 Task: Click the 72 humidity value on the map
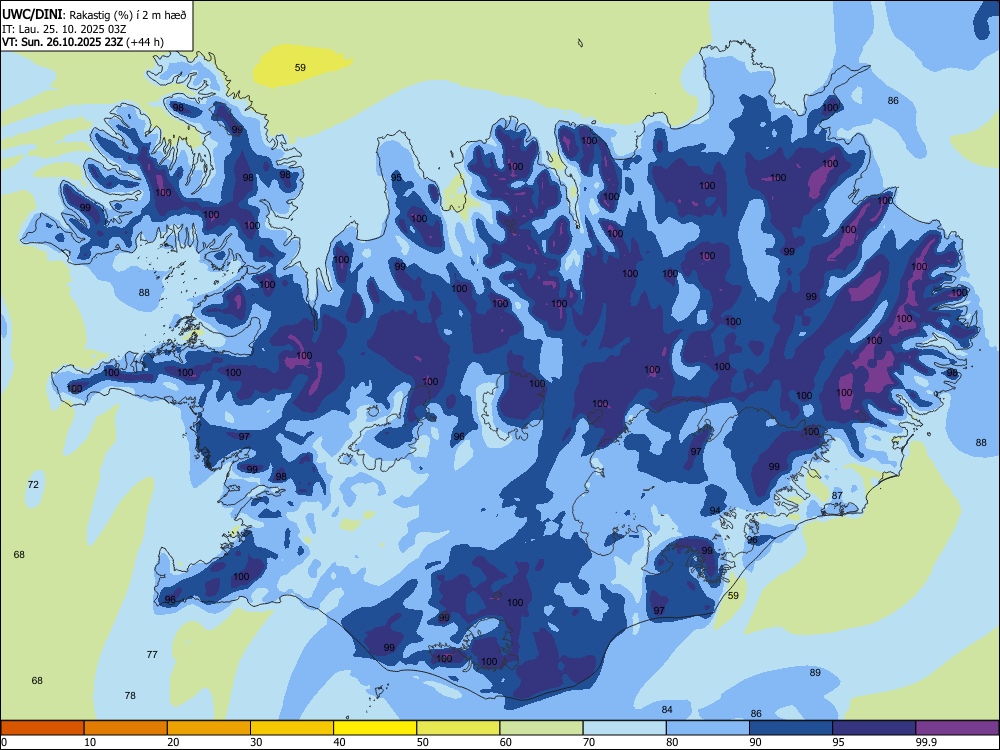pos(33,485)
